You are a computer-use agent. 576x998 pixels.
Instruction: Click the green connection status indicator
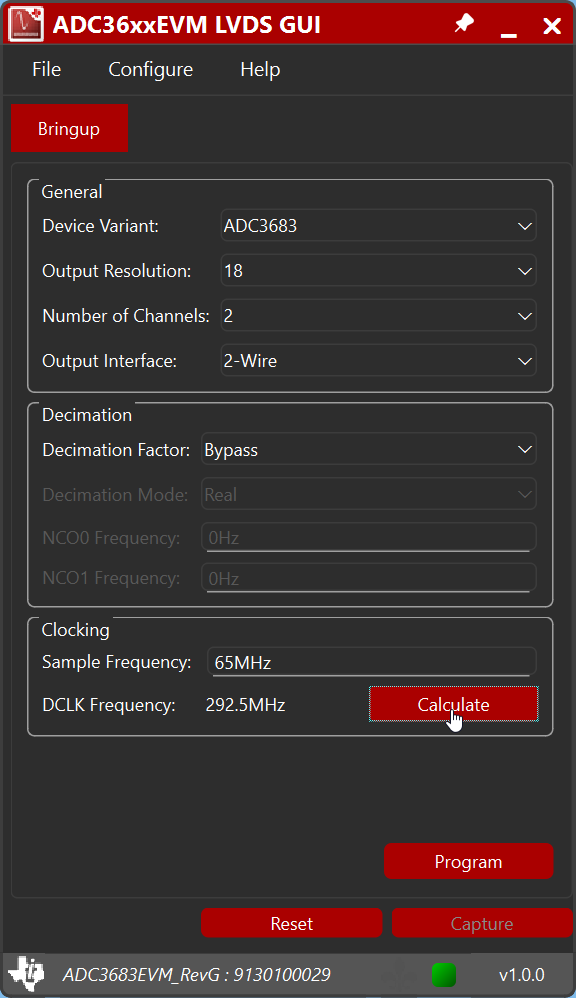pos(443,975)
